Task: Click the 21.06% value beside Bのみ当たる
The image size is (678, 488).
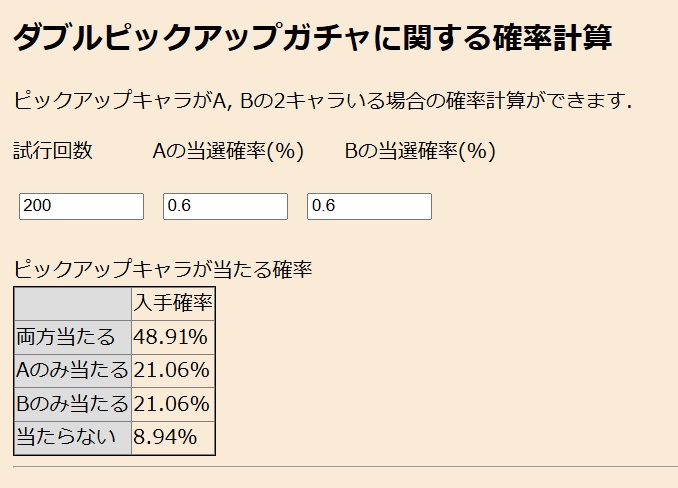Action: 171,404
